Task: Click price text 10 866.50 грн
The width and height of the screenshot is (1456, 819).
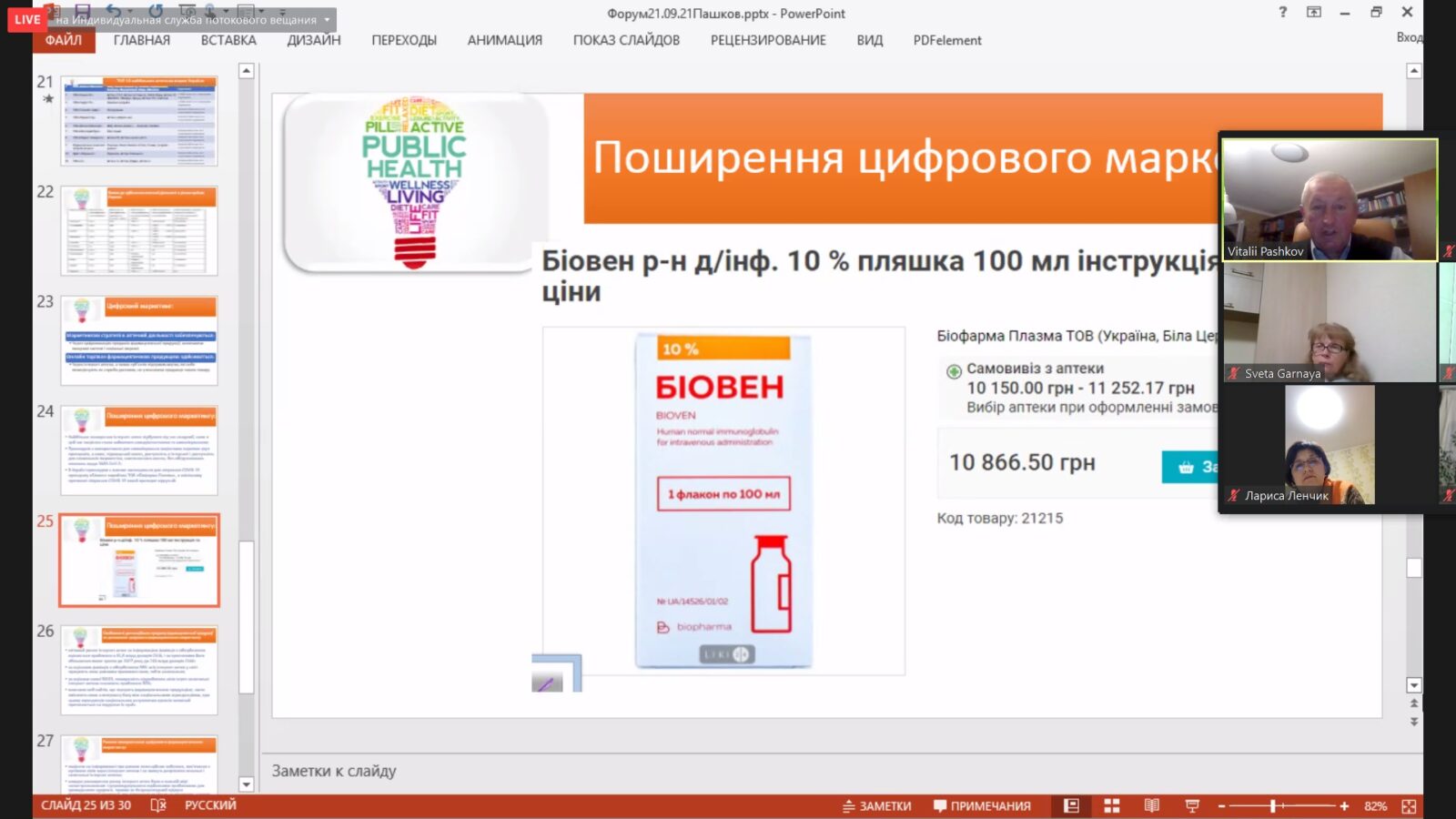Action: tap(1022, 463)
